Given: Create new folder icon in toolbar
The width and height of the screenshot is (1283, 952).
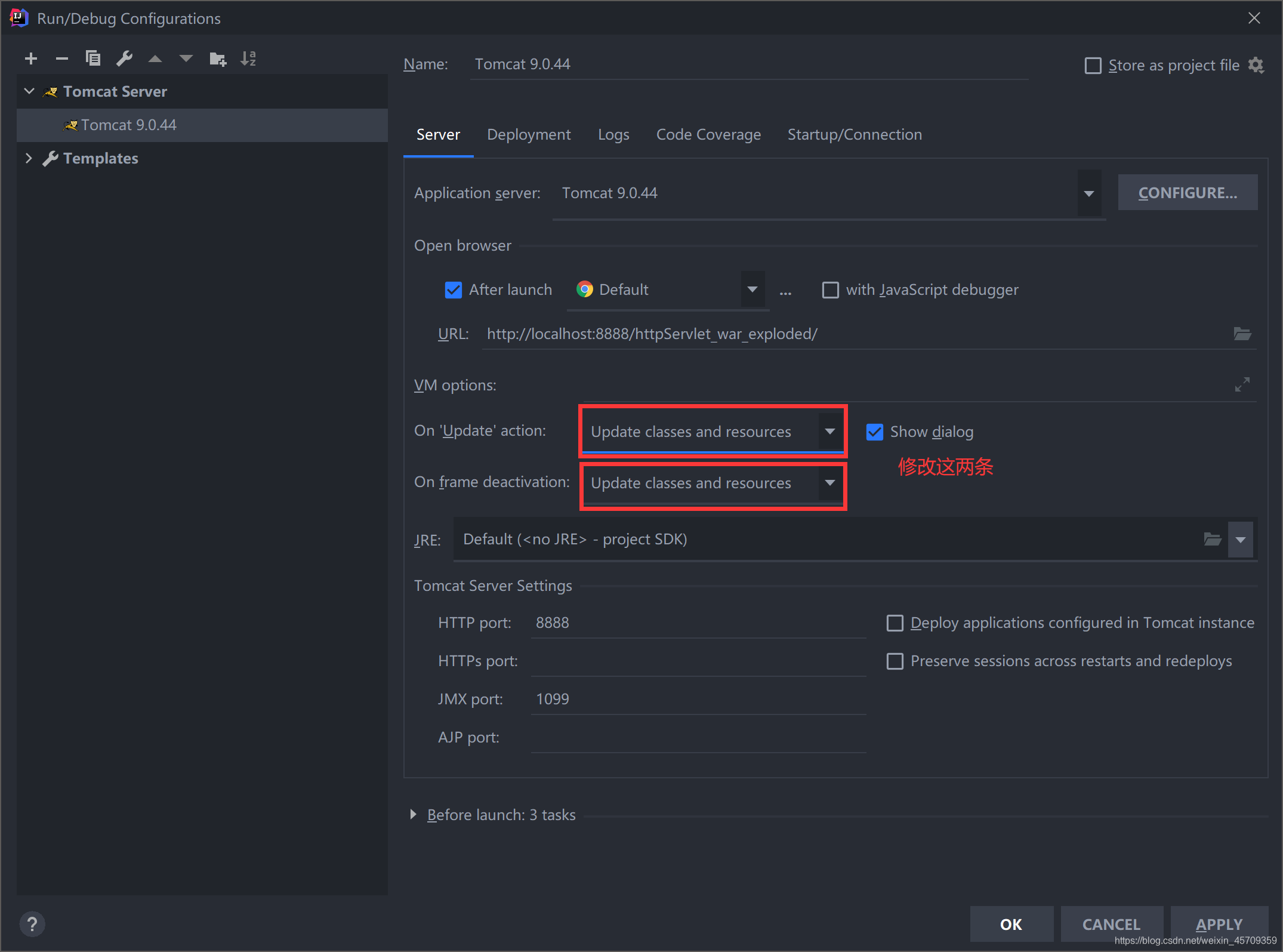Looking at the screenshot, I should [218, 58].
